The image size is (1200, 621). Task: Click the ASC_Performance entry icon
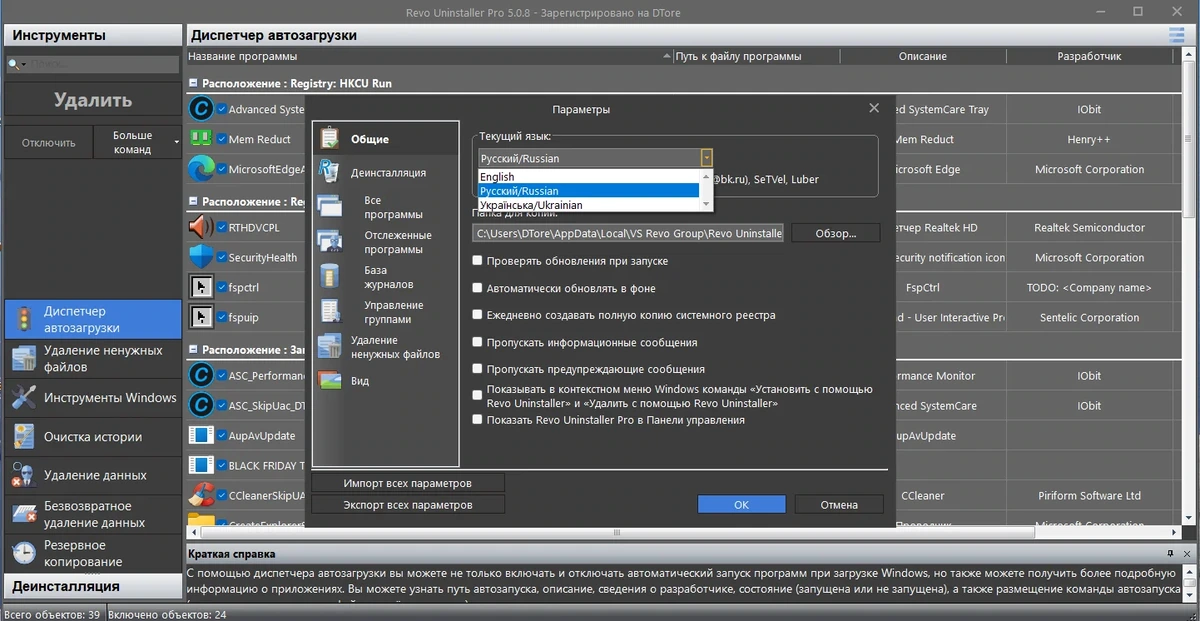tap(201, 376)
